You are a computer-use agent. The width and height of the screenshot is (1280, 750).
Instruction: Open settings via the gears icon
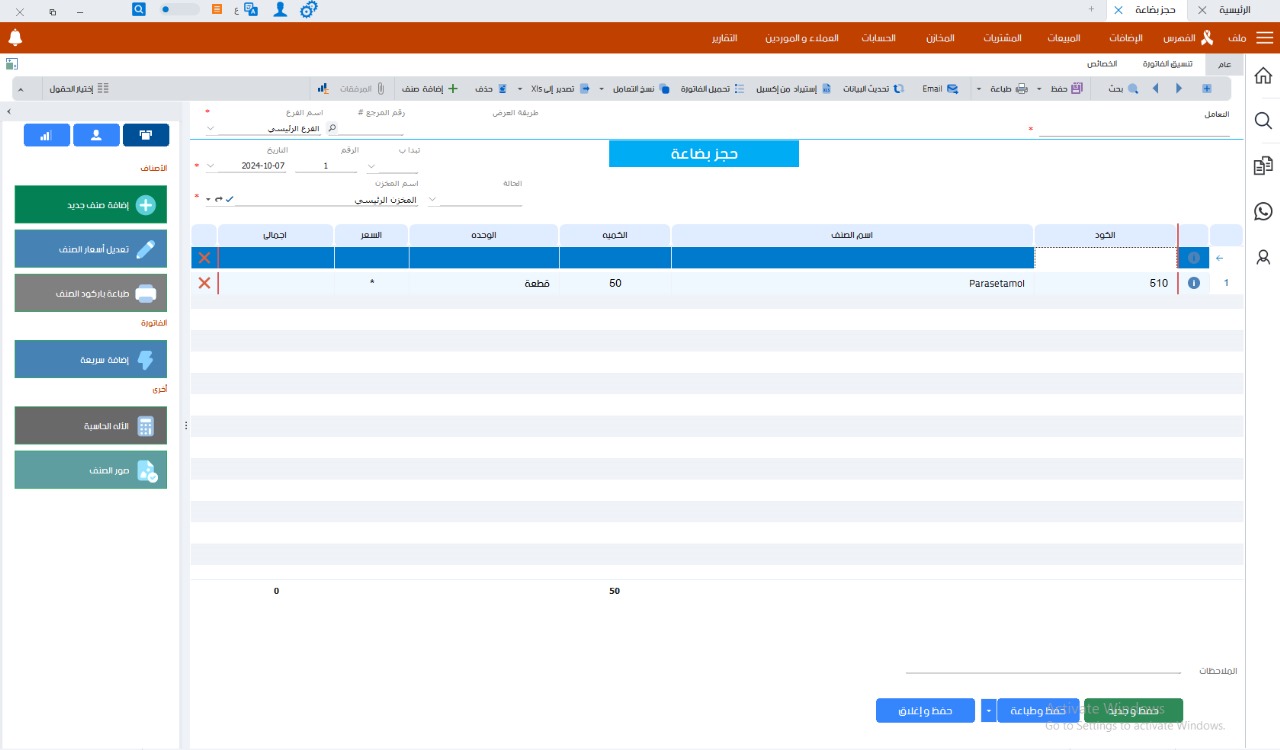(309, 9)
